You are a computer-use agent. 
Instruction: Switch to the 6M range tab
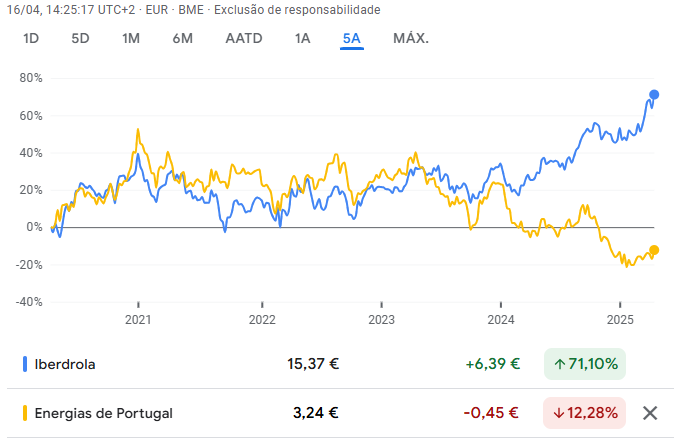tap(183, 39)
